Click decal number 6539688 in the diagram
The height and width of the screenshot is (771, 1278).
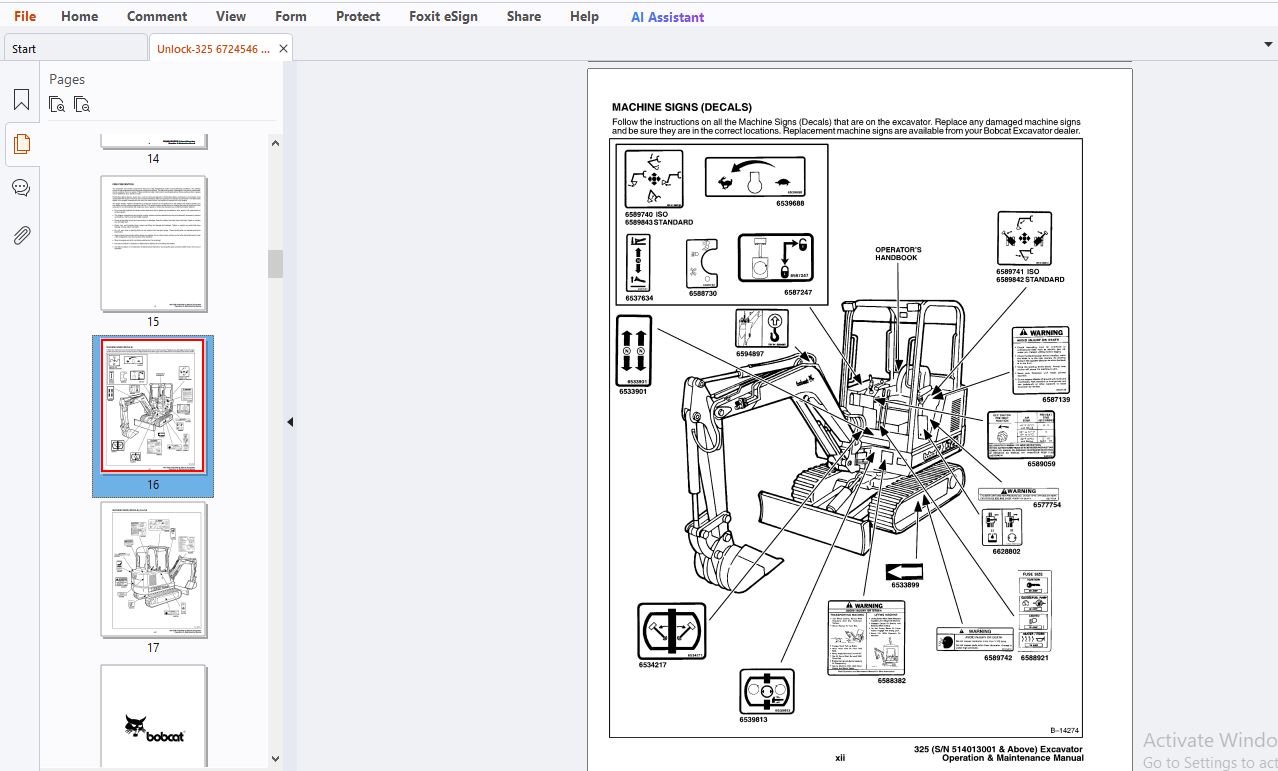pos(790,203)
